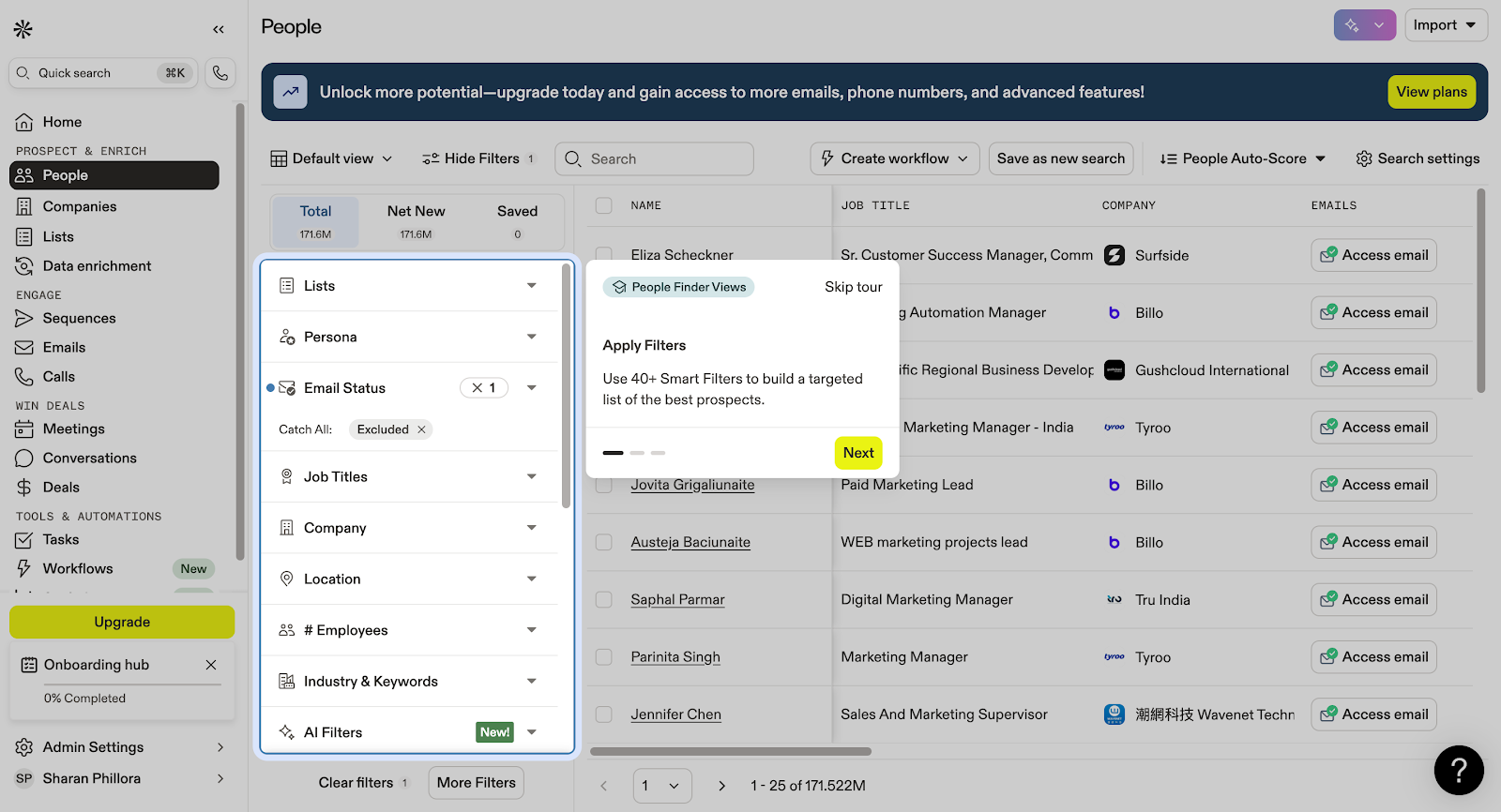Go to previous results page arrow
The image size is (1501, 812).
click(604, 786)
